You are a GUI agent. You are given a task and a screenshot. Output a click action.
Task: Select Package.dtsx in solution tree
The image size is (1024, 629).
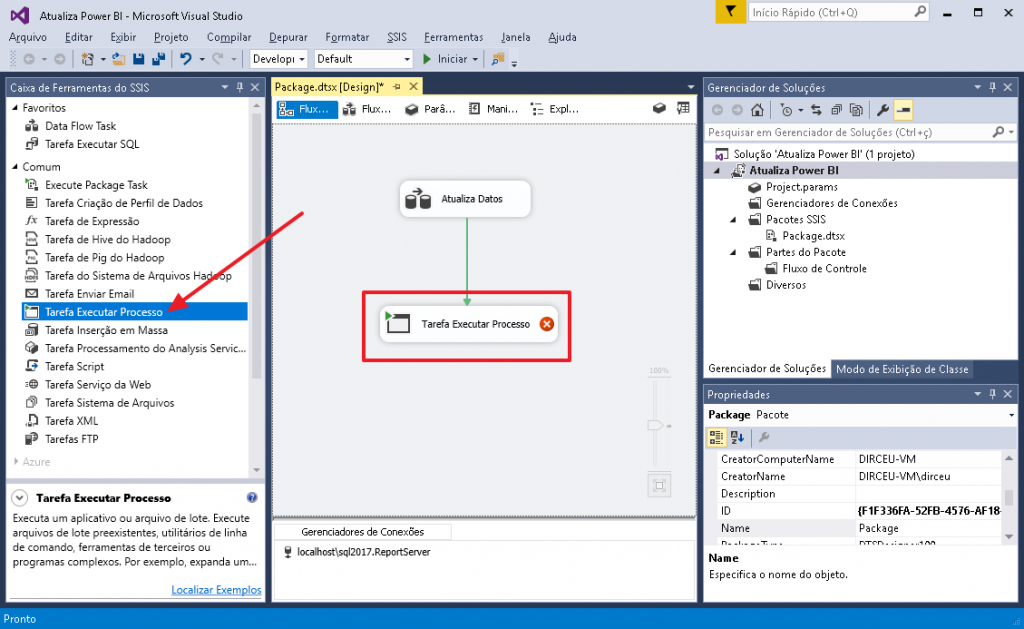(x=813, y=236)
